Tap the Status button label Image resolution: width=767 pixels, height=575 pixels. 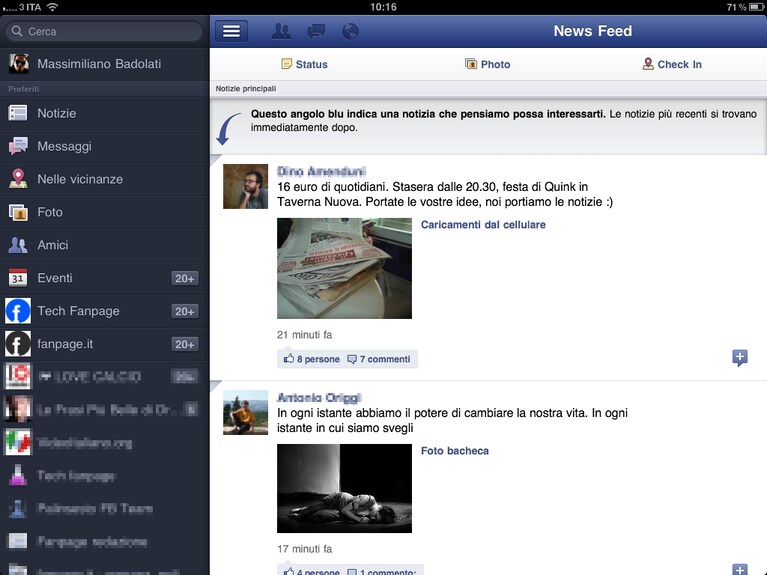[312, 64]
